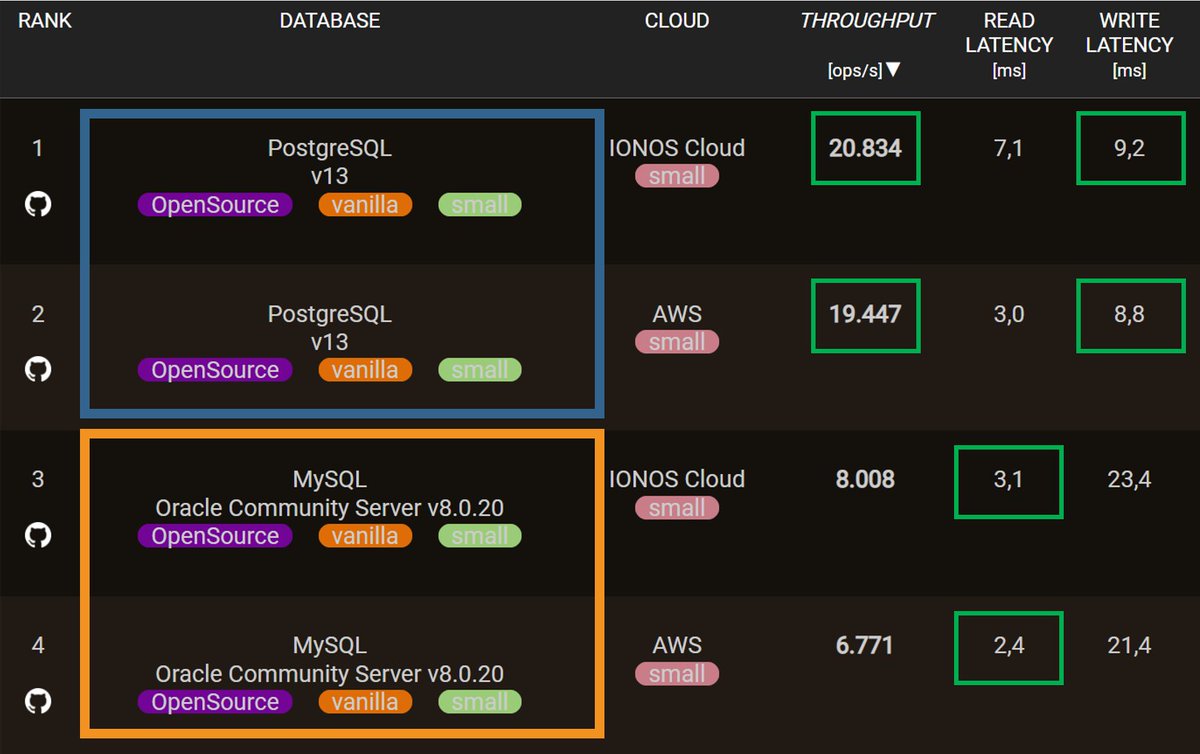Click read latency value 3,0

pyautogui.click(x=1009, y=315)
